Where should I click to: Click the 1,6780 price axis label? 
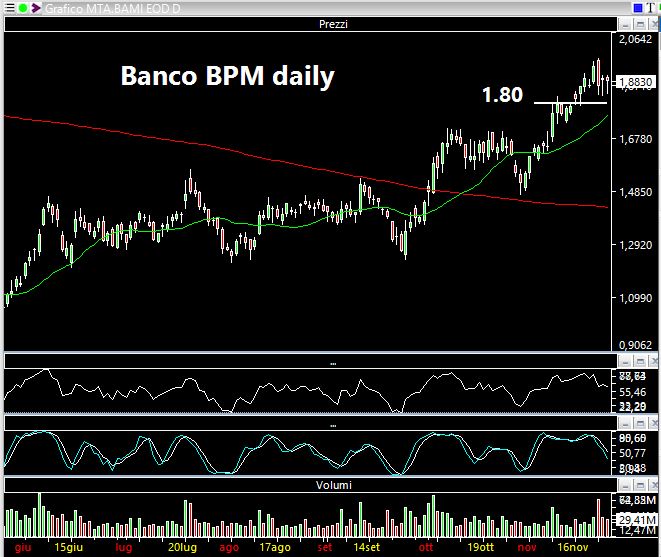coord(635,139)
